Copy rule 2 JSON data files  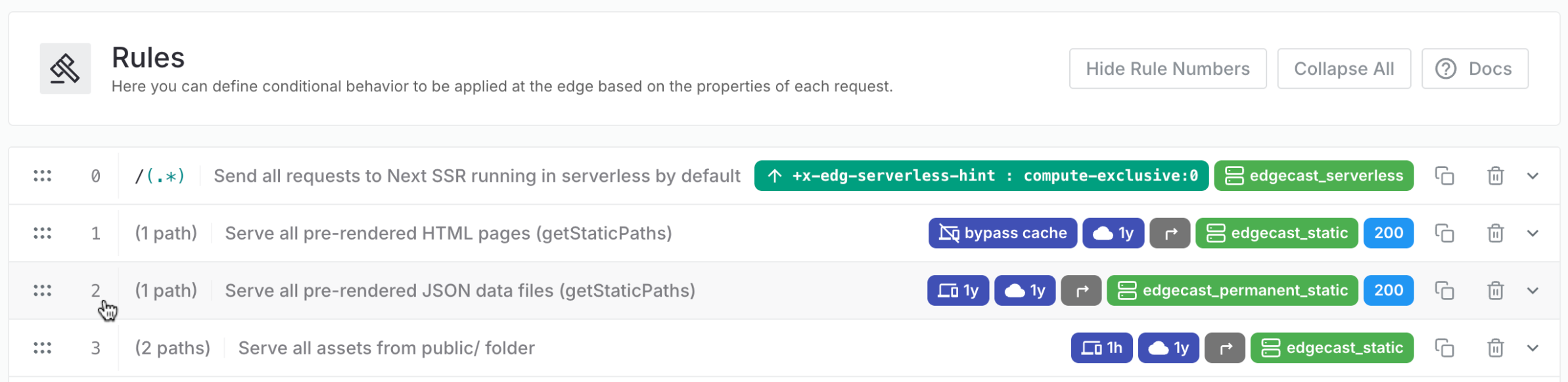click(1444, 290)
